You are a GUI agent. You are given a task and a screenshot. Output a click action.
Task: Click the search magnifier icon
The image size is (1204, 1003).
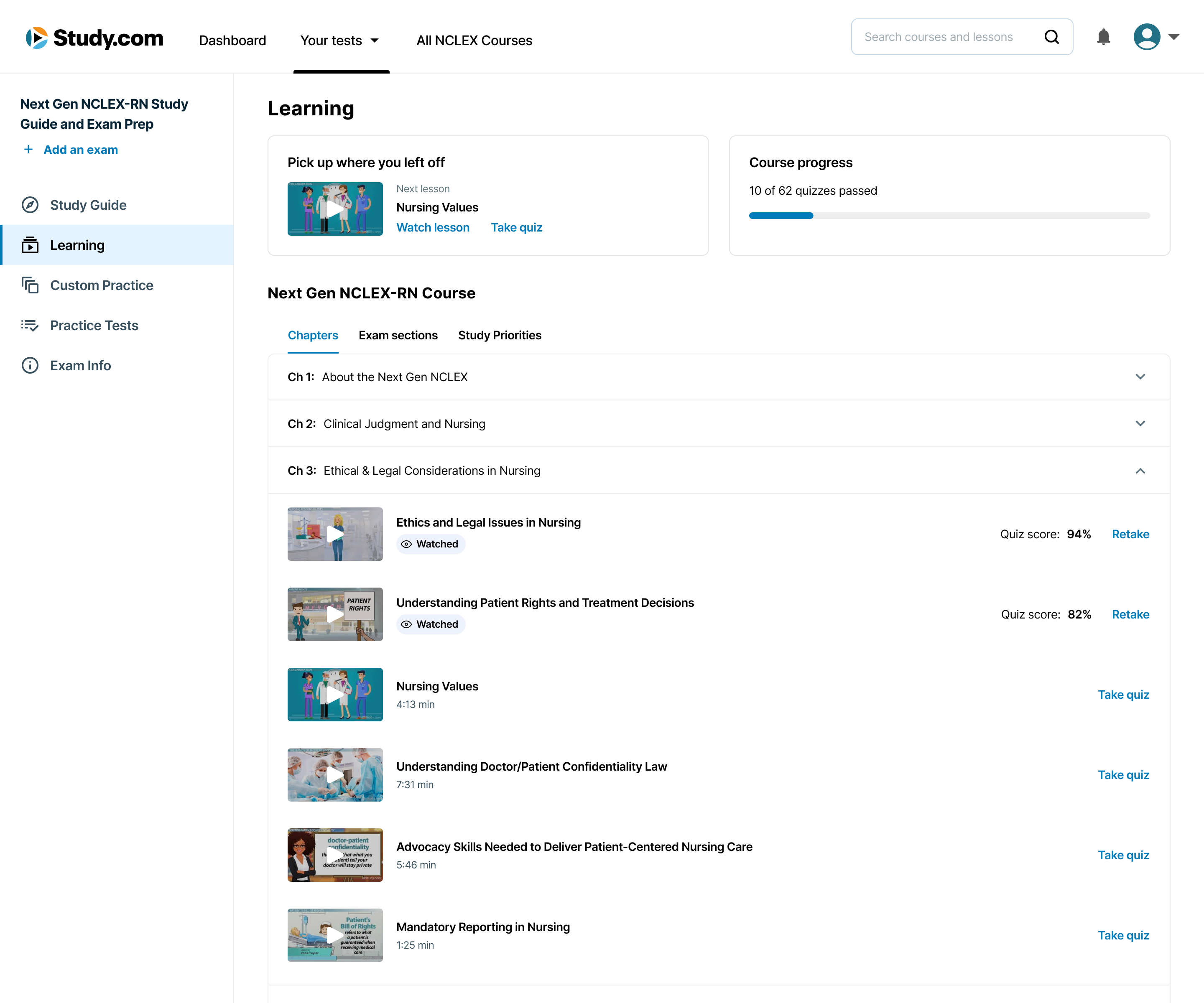1051,37
